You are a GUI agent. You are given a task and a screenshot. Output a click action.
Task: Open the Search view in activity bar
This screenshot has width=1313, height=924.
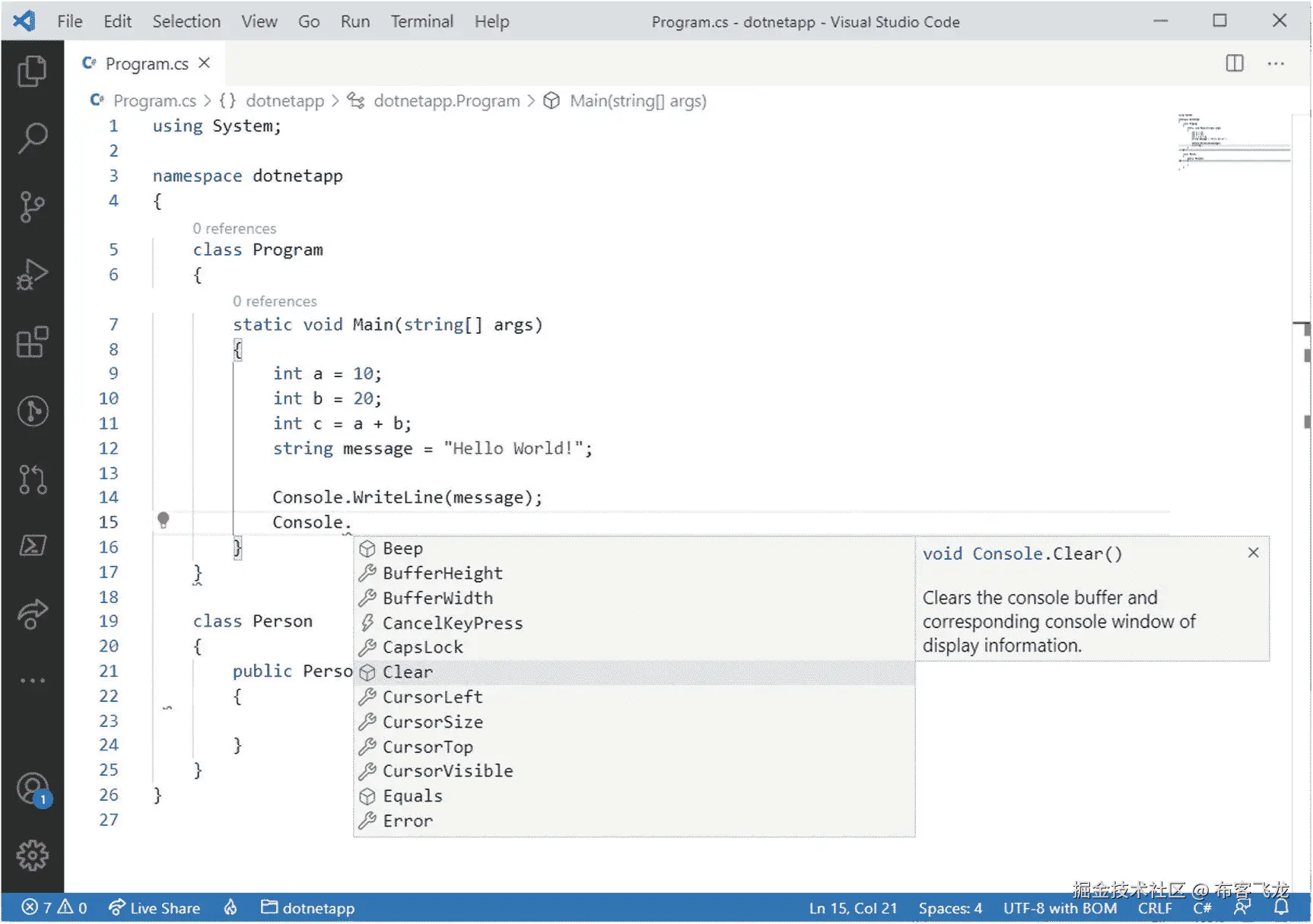[32, 138]
